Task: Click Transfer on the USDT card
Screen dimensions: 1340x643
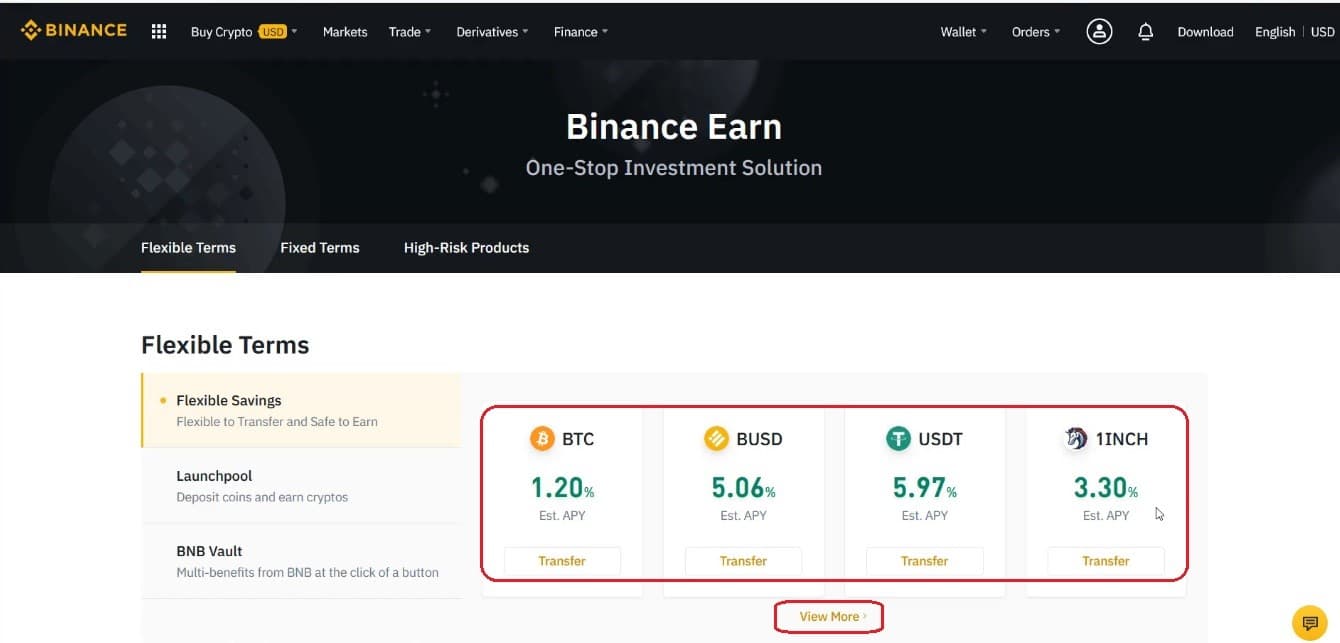Action: pos(924,561)
